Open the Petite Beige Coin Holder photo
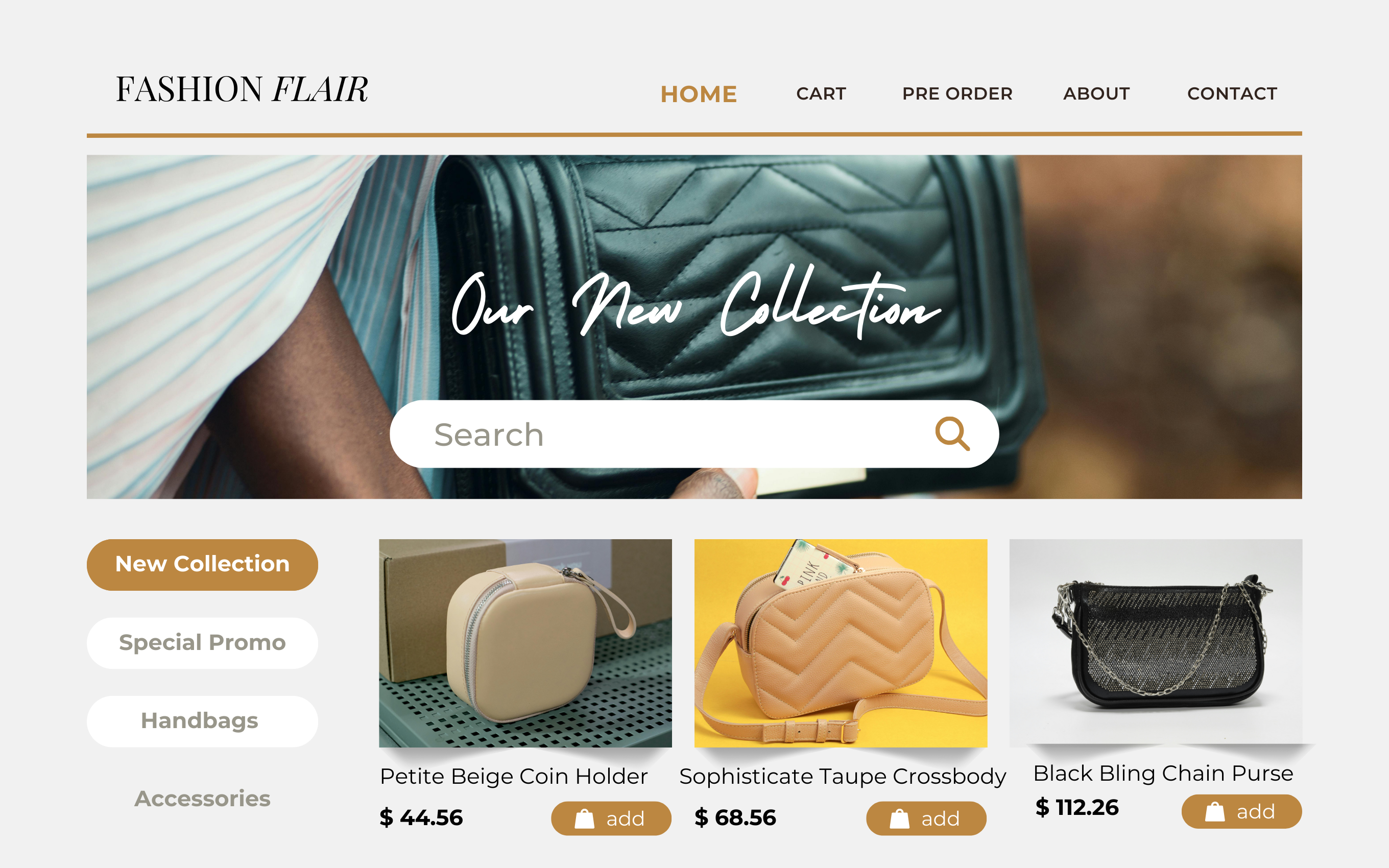1389x868 pixels. point(525,643)
